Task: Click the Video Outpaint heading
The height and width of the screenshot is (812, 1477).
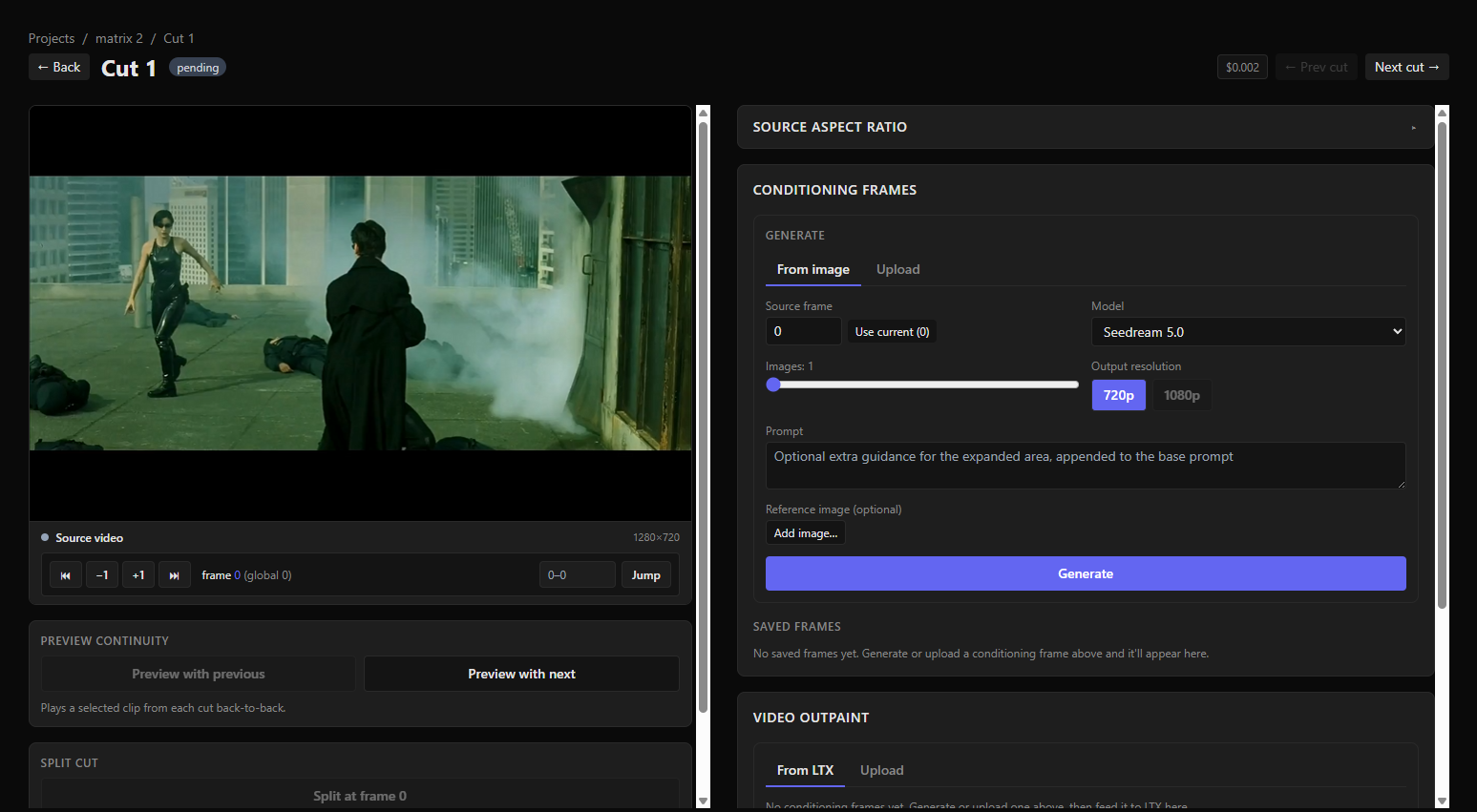Action: pos(811,718)
